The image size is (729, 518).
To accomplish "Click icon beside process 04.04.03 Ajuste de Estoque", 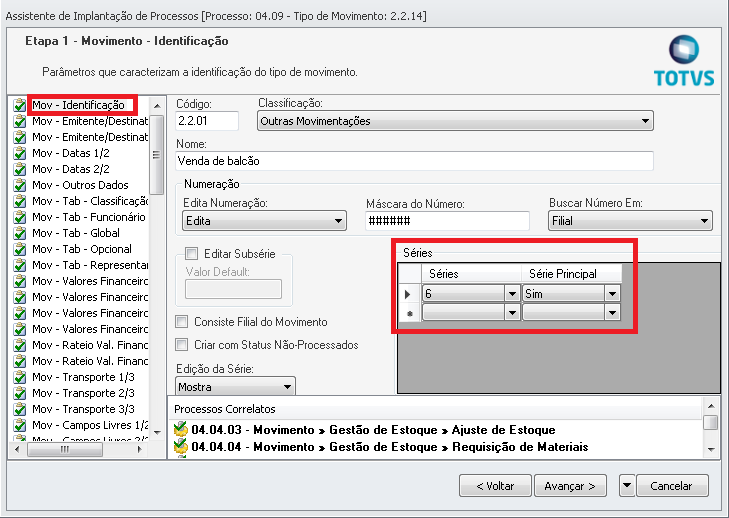I will pyautogui.click(x=180, y=429).
